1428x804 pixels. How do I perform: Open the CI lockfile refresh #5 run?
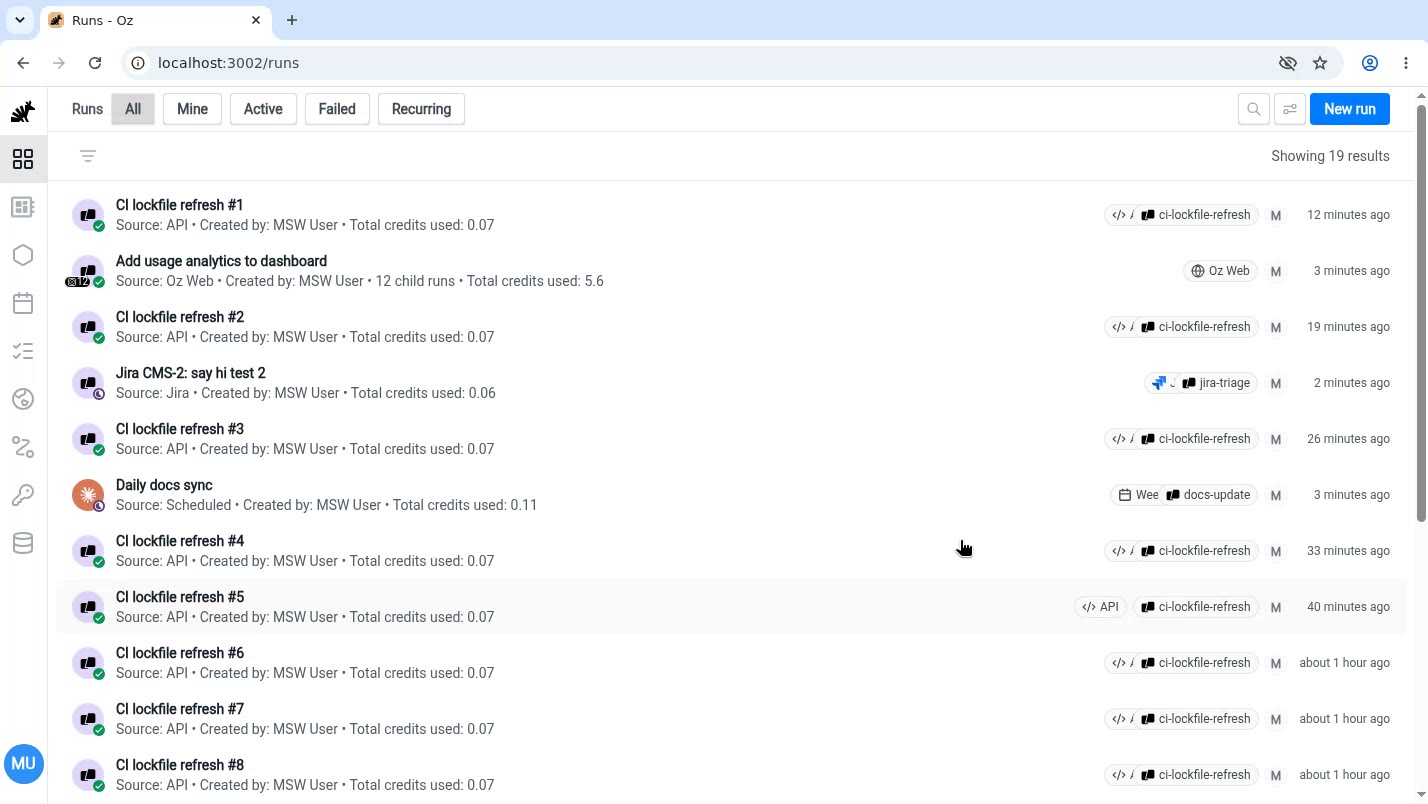pyautogui.click(x=731, y=607)
